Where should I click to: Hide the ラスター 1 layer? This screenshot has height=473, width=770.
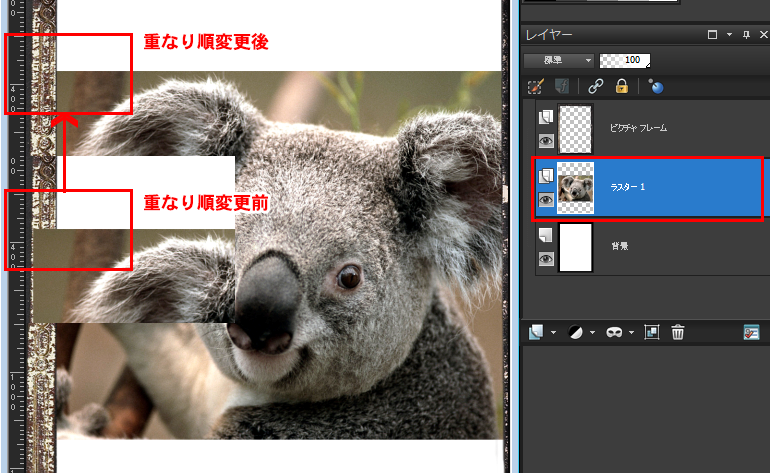tap(546, 200)
